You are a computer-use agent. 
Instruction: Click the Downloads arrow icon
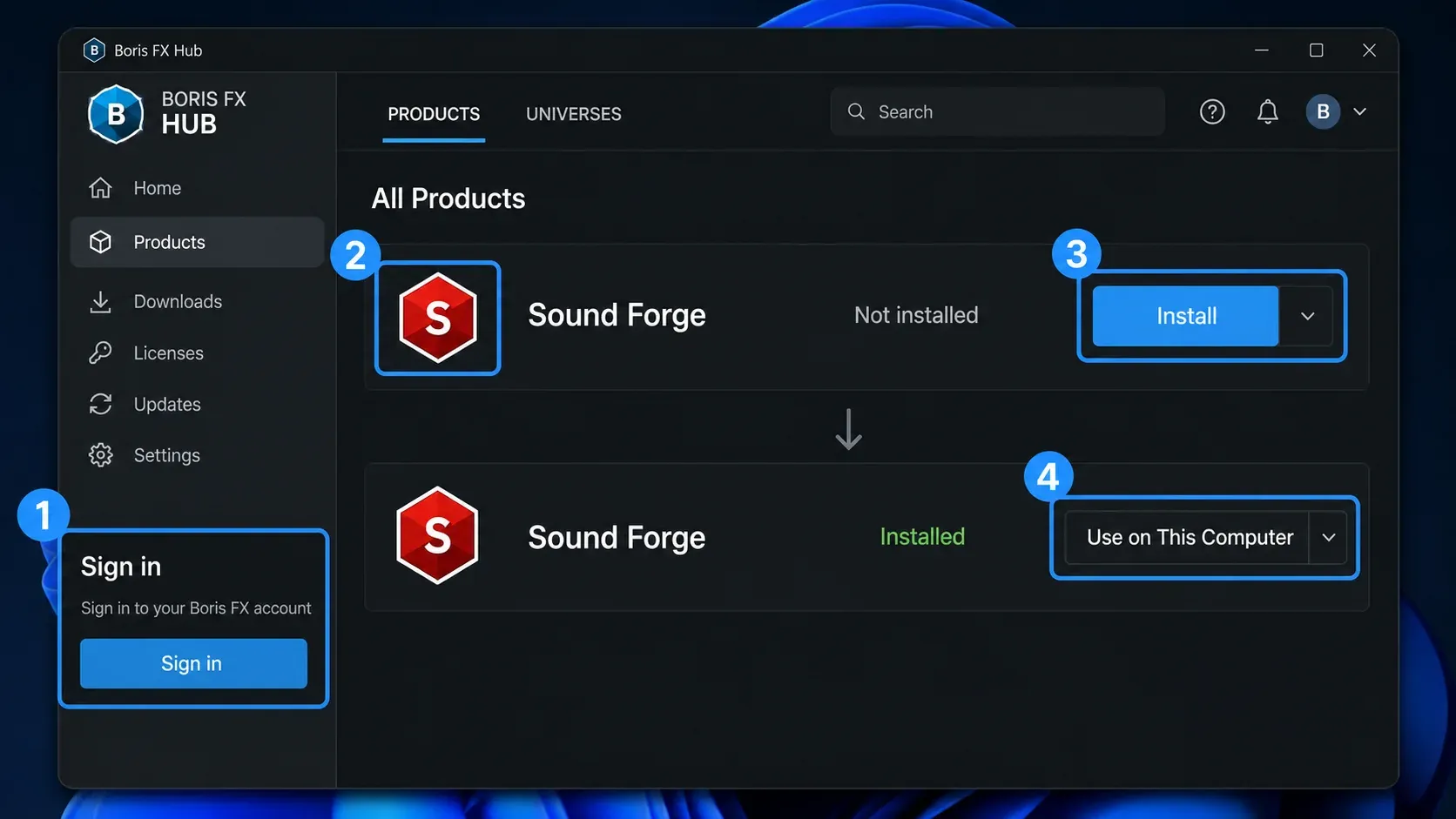[x=101, y=302]
